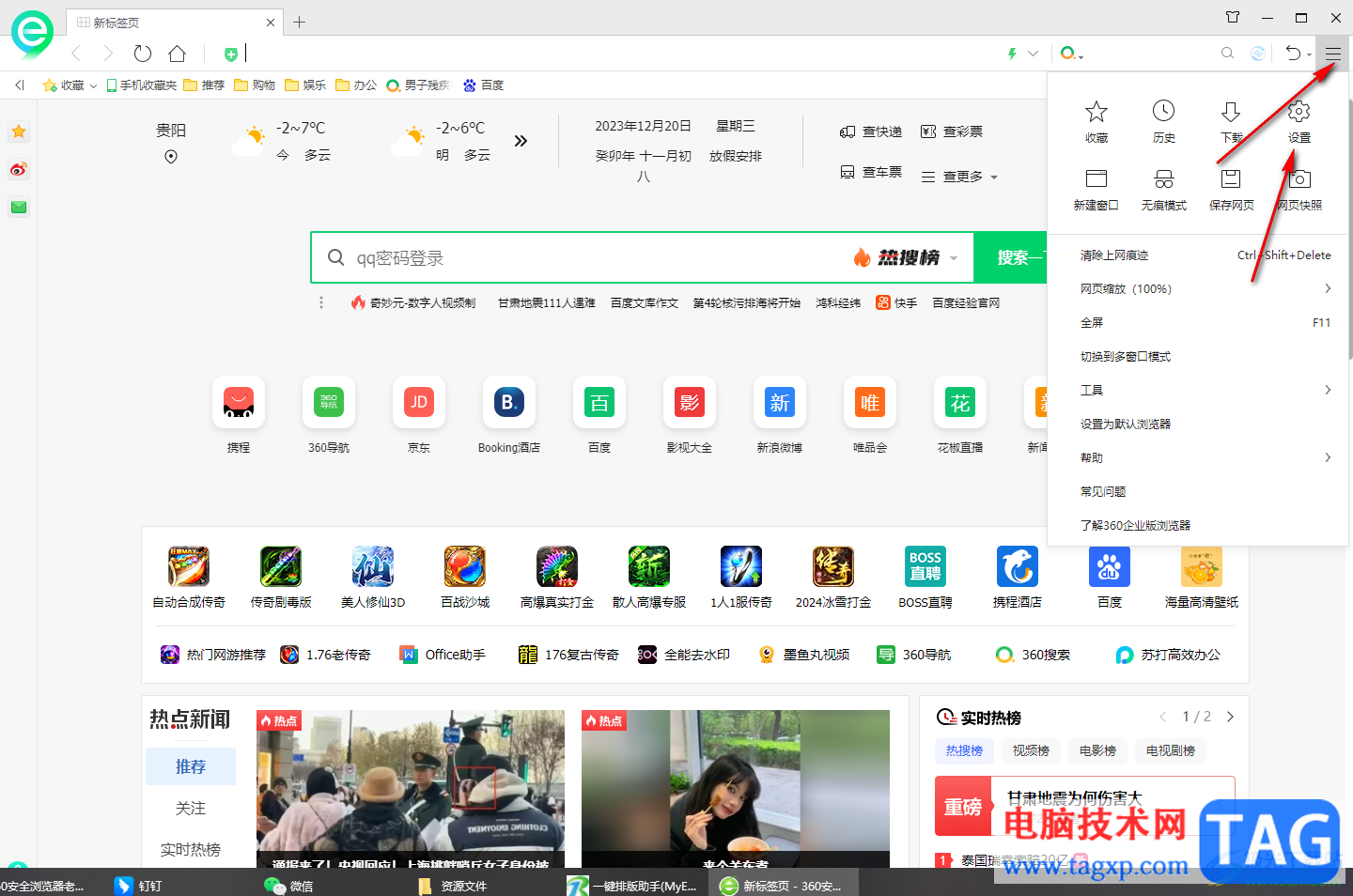Image resolution: width=1353 pixels, height=896 pixels.
Task: Select the 关注 news category
Action: [191, 808]
